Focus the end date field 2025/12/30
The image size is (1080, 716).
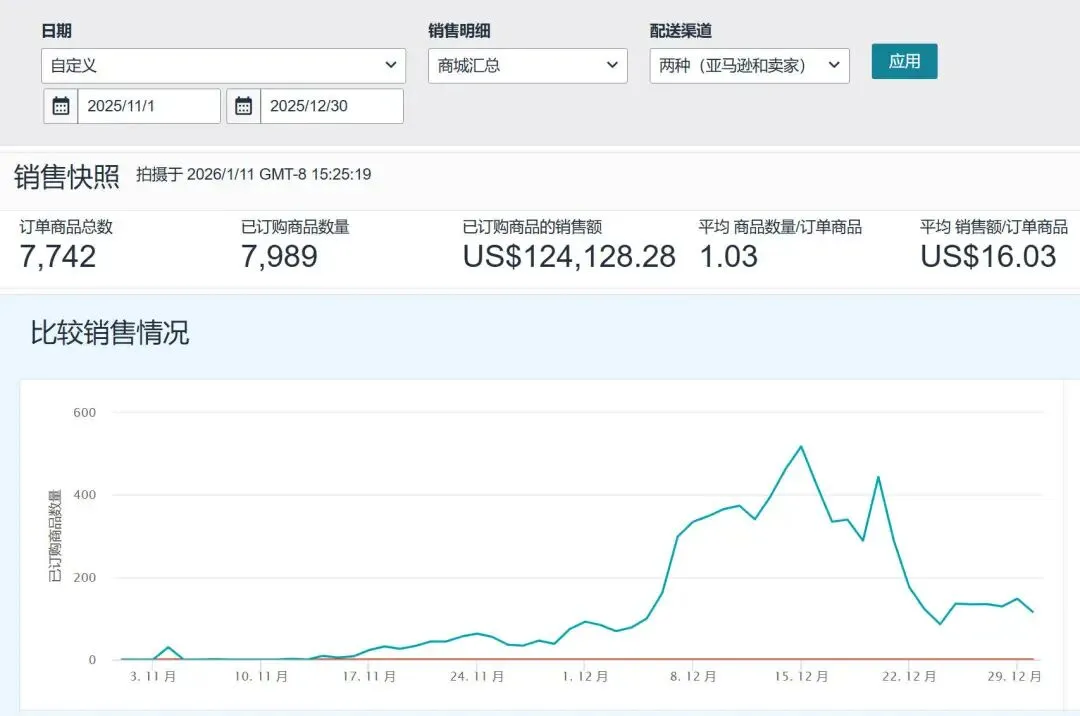pos(332,106)
